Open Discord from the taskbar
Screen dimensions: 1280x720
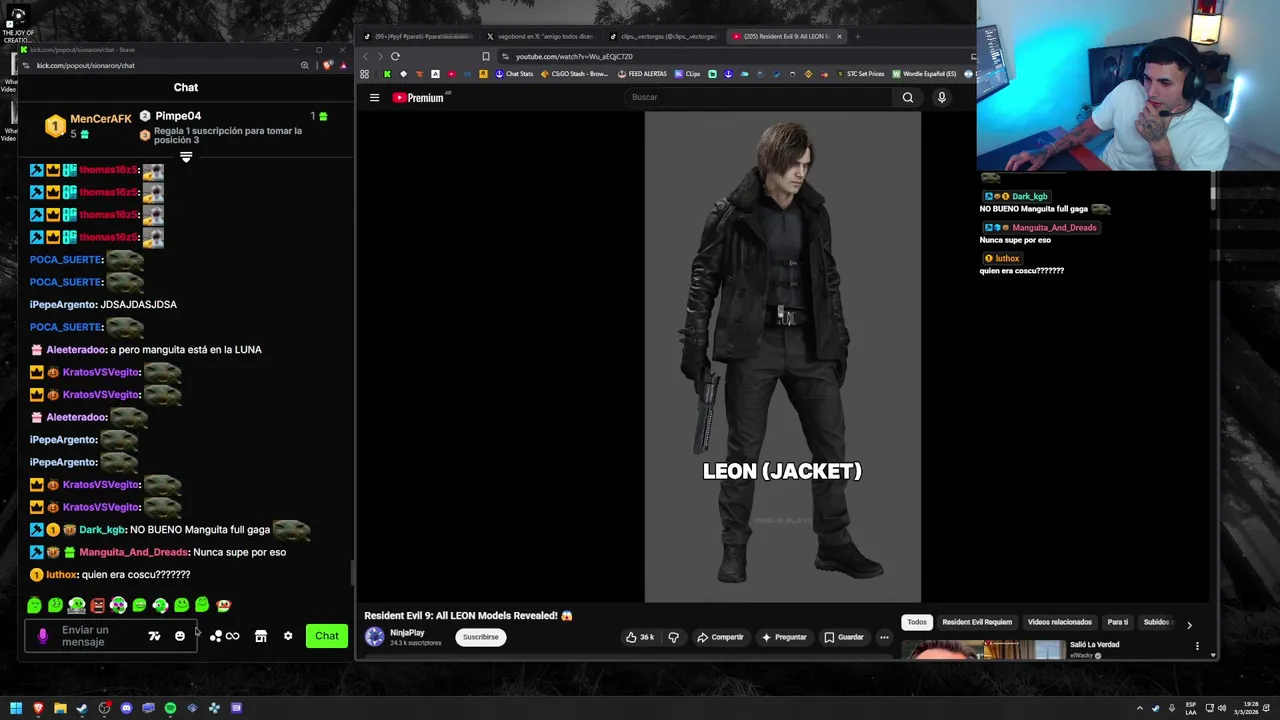pyautogui.click(x=126, y=708)
